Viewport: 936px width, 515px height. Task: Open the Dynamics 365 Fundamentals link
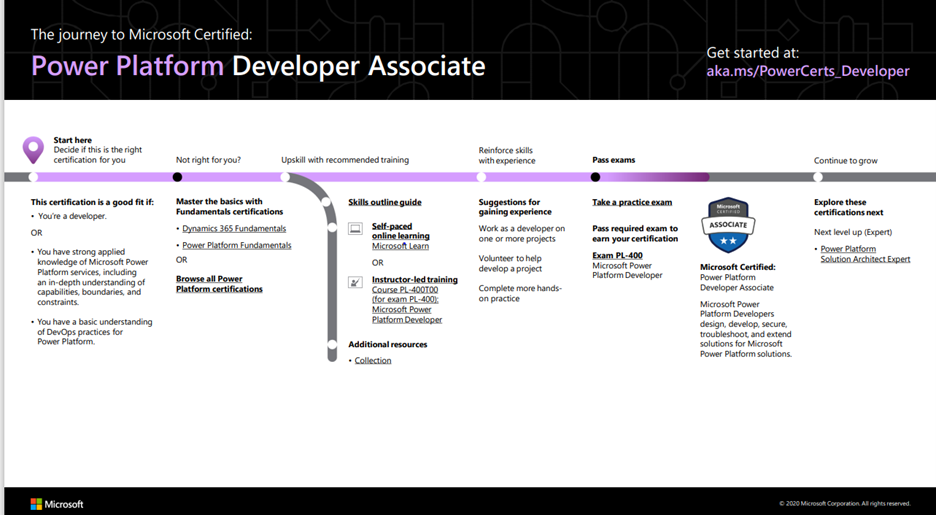[x=234, y=229]
